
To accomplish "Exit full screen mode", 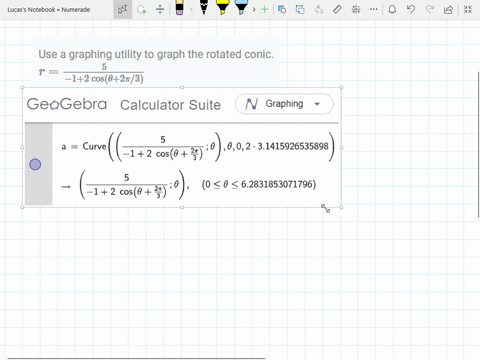I will (x=468, y=9).
